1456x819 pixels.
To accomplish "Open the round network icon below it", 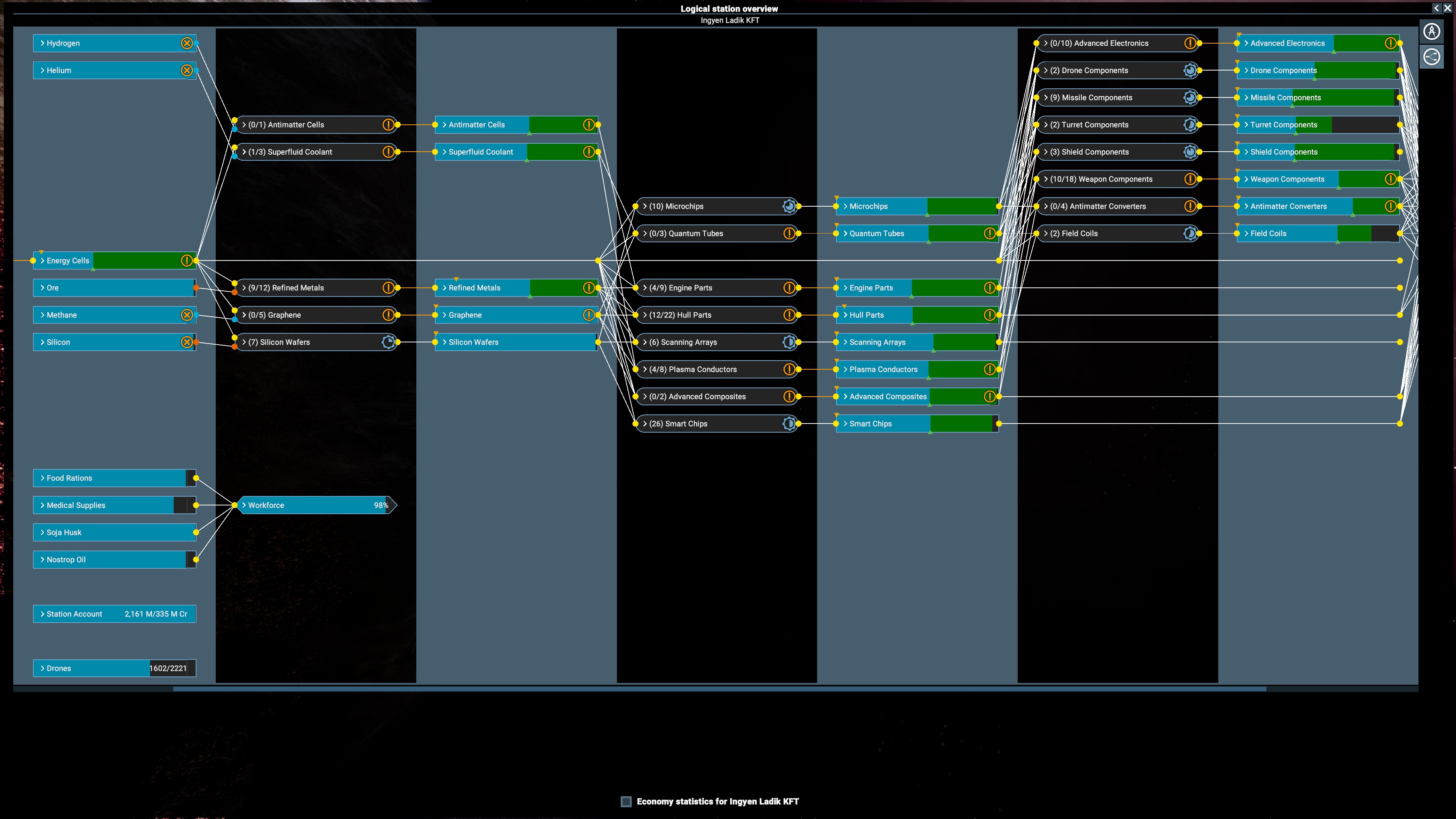I will 1432,56.
